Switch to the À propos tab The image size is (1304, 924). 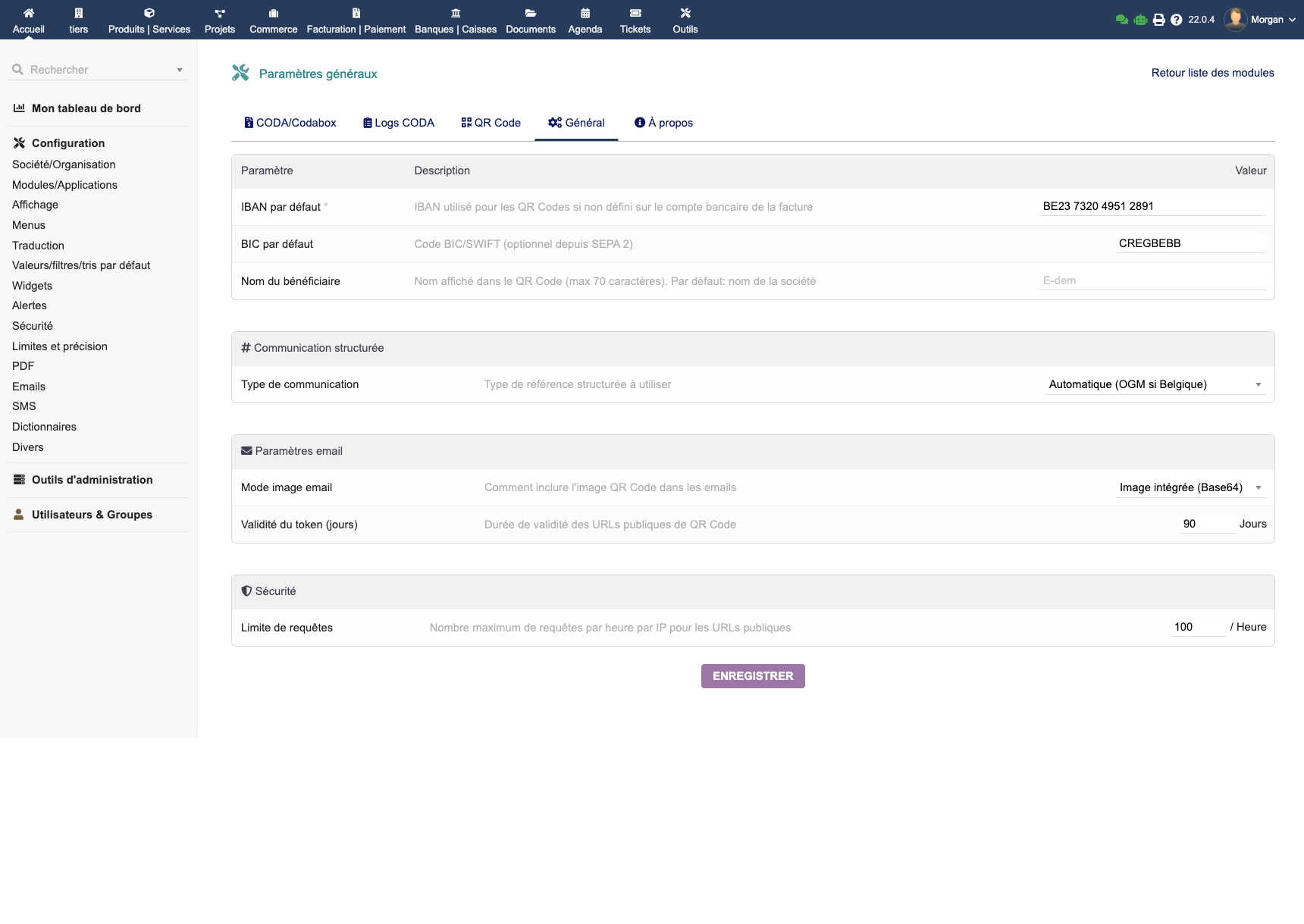663,123
